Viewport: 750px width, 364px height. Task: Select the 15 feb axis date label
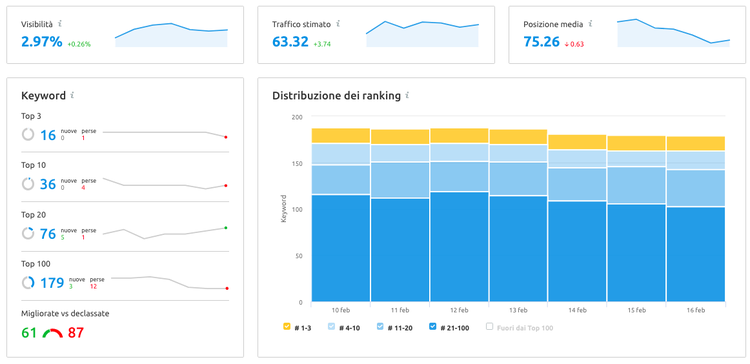point(637,310)
